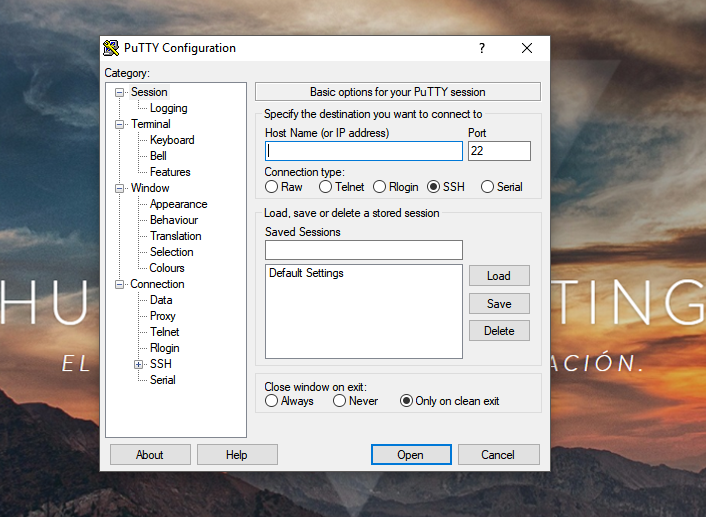This screenshot has width=706, height=517.
Task: Collapse the Session tree node
Action: 119,92
